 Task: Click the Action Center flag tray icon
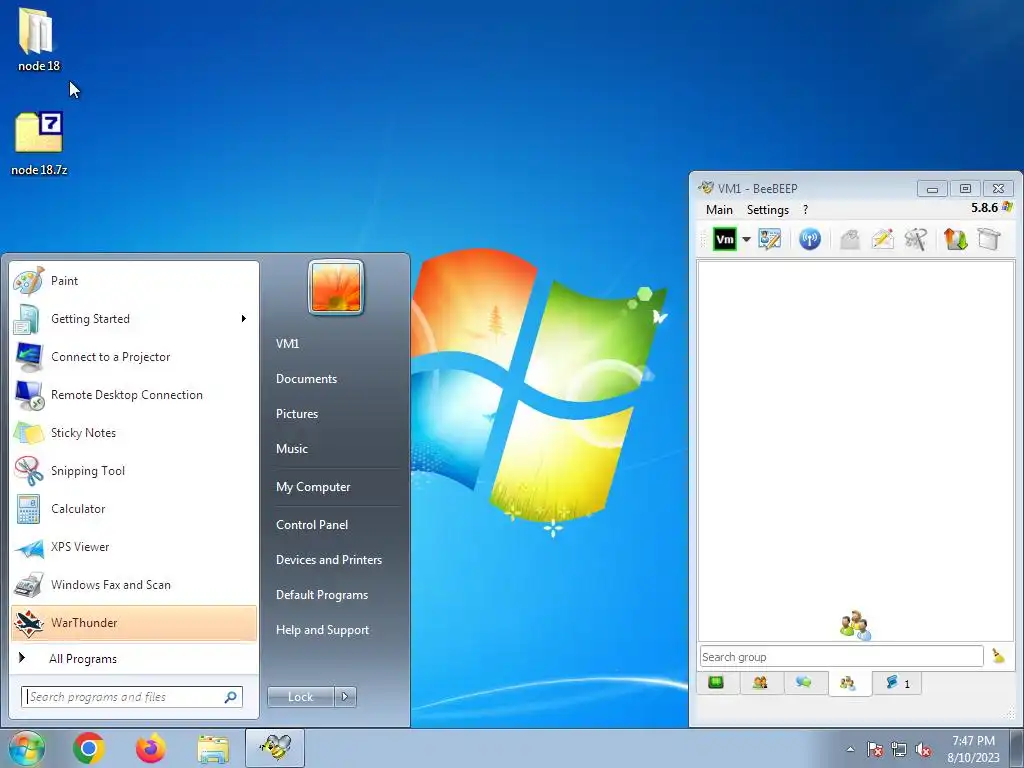(875, 750)
